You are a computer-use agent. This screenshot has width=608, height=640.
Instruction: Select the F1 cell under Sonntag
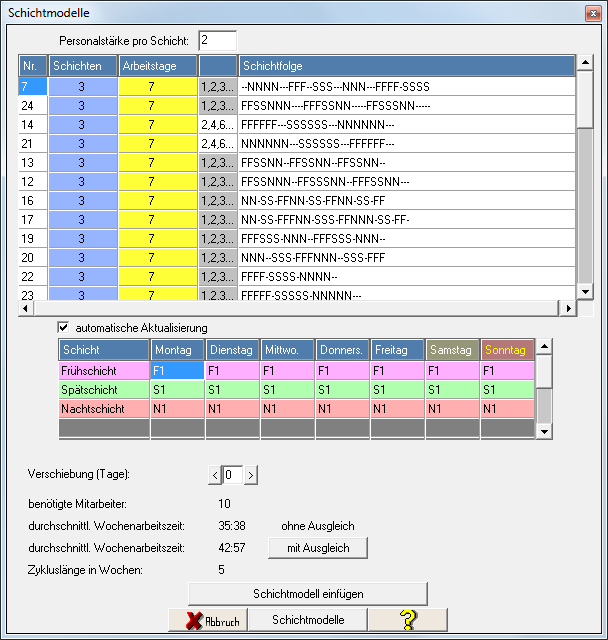[x=508, y=371]
